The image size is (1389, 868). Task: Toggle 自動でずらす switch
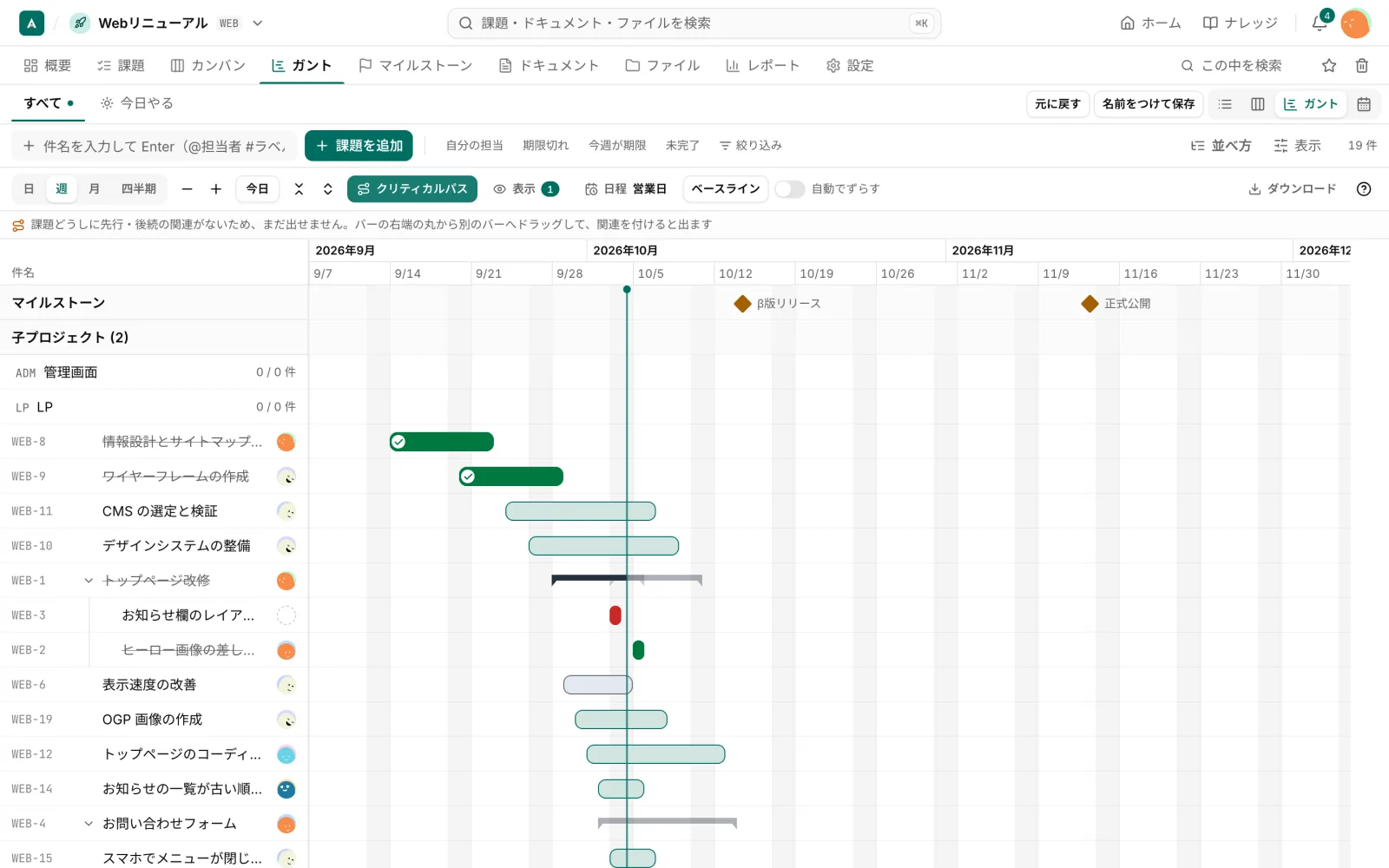tap(789, 189)
